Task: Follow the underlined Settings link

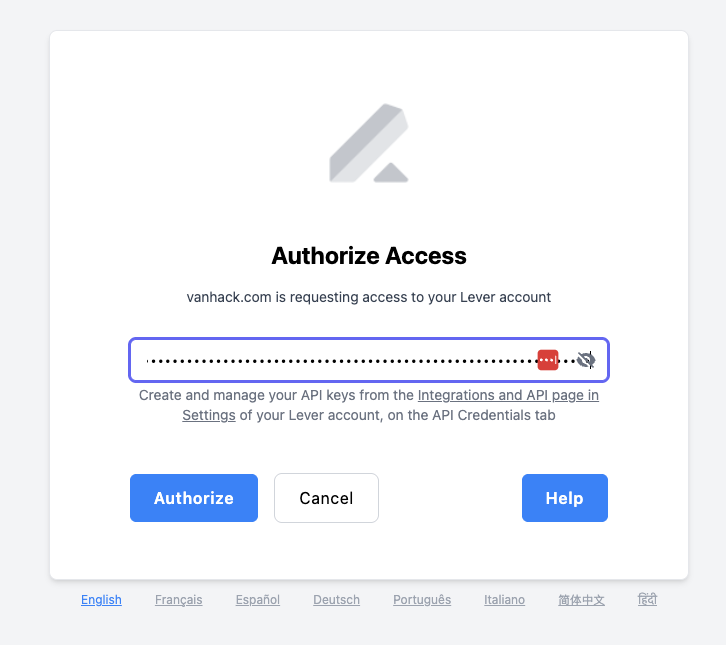Action: [209, 415]
